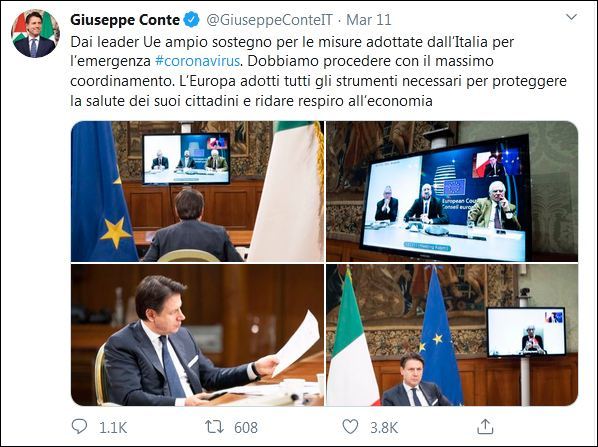This screenshot has width=598, height=447.
Task: Click the 1.1K replies count
Action: coord(113,428)
